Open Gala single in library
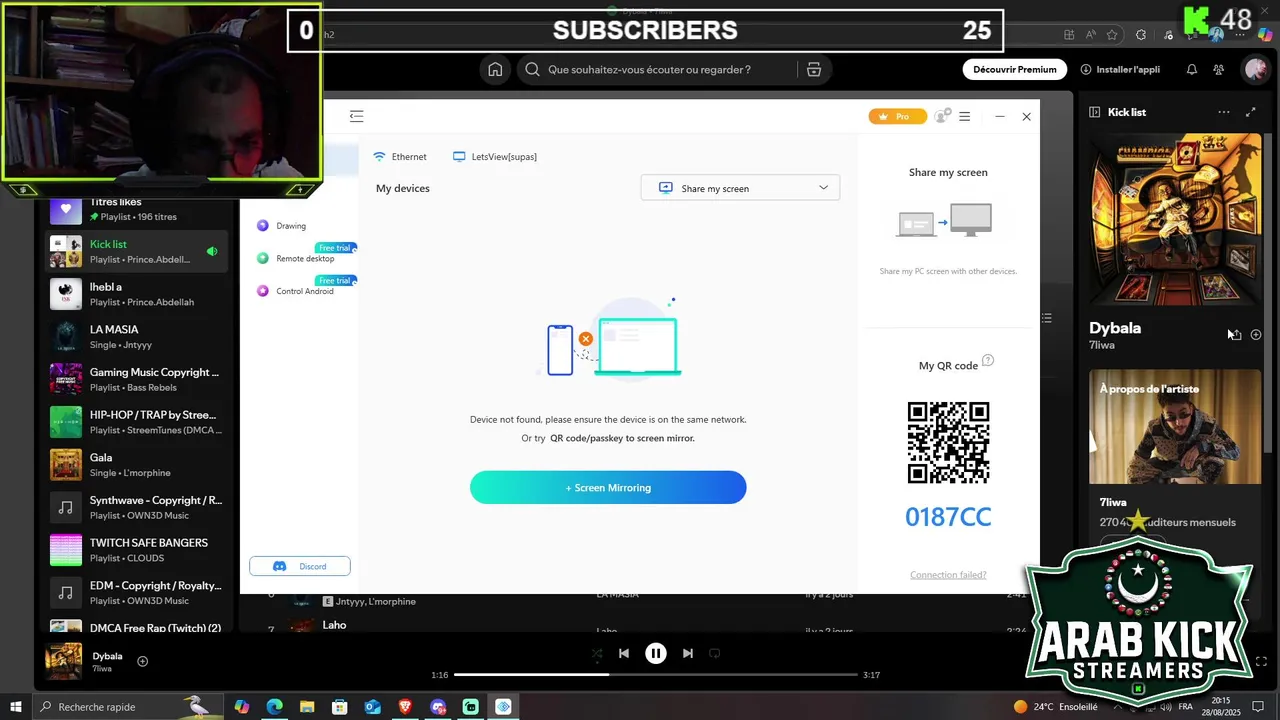 pyautogui.click(x=136, y=465)
